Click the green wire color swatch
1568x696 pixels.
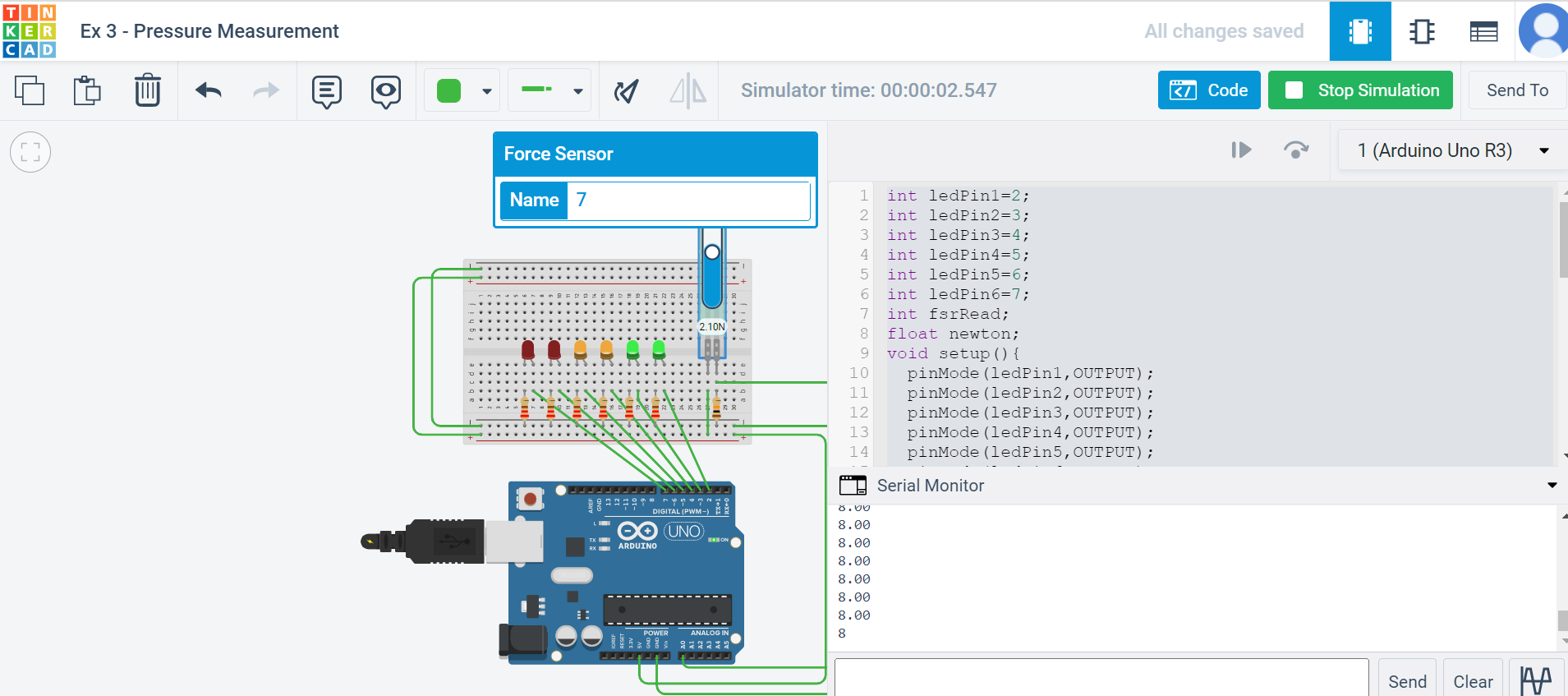[x=448, y=90]
